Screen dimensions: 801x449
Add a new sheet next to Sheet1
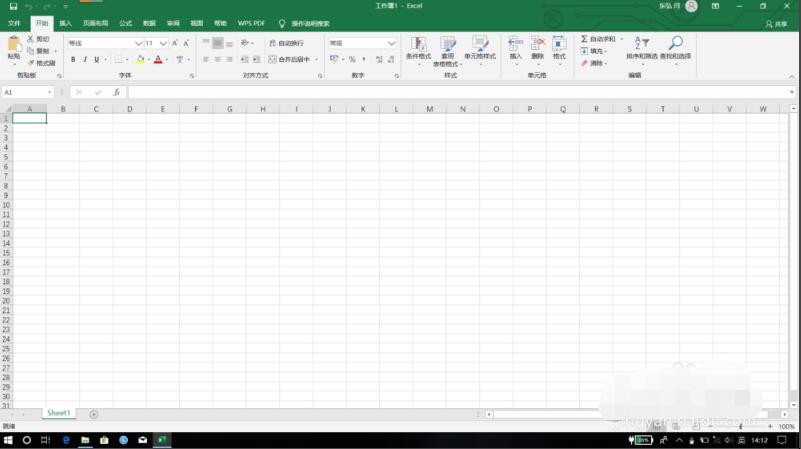[94, 414]
